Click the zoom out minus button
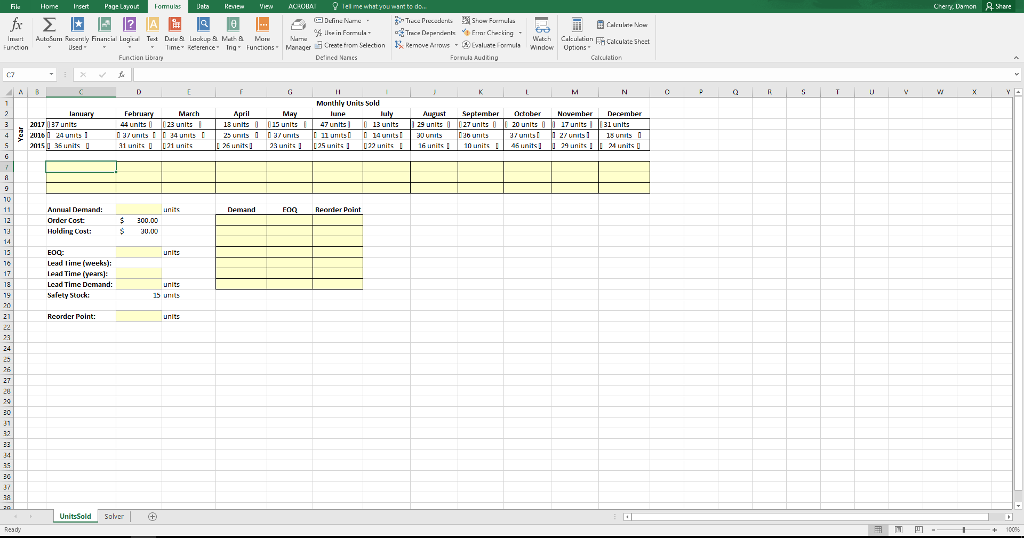The width and height of the screenshot is (1024, 538). pos(933,530)
